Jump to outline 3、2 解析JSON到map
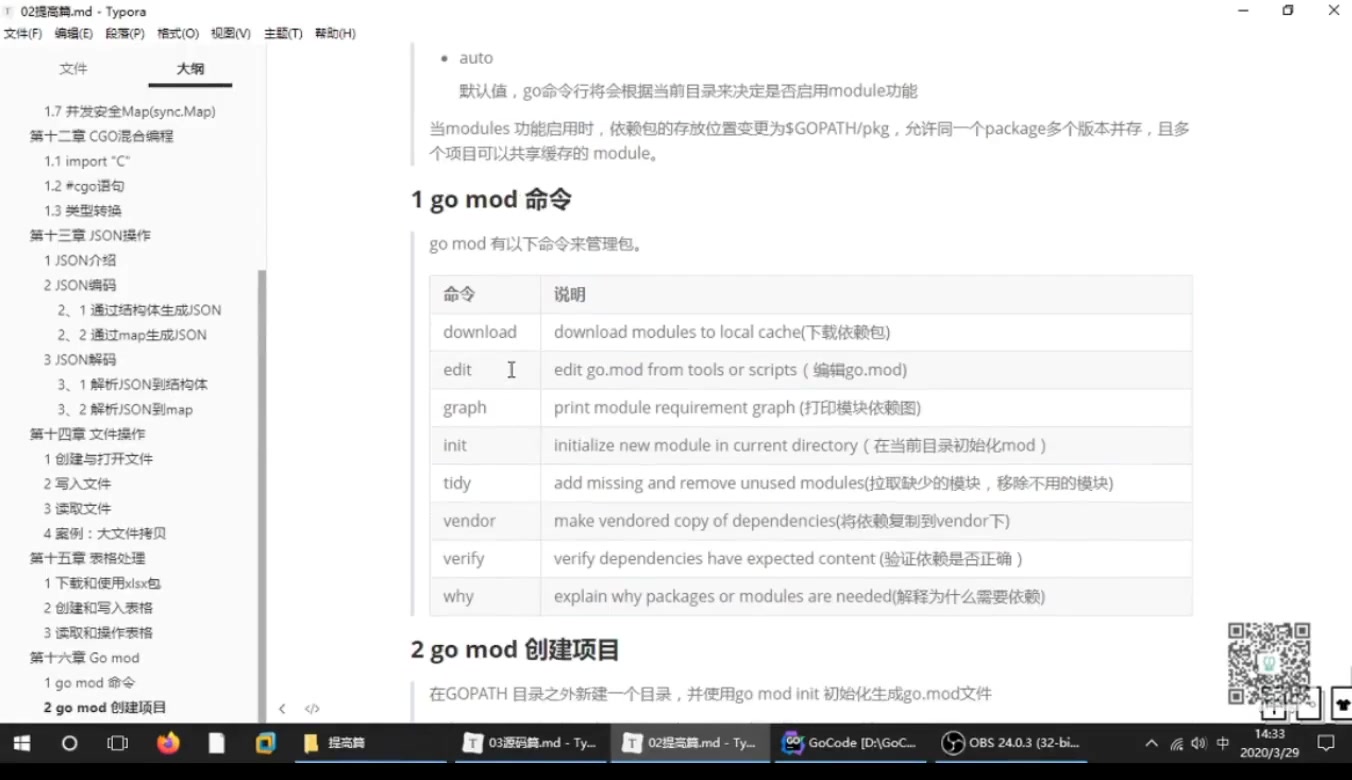The height and width of the screenshot is (780, 1352). point(126,409)
